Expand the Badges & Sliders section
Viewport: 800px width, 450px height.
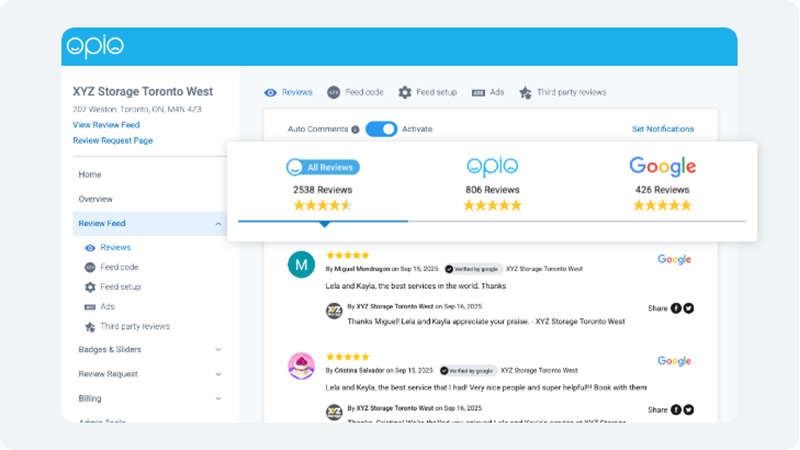click(x=218, y=350)
